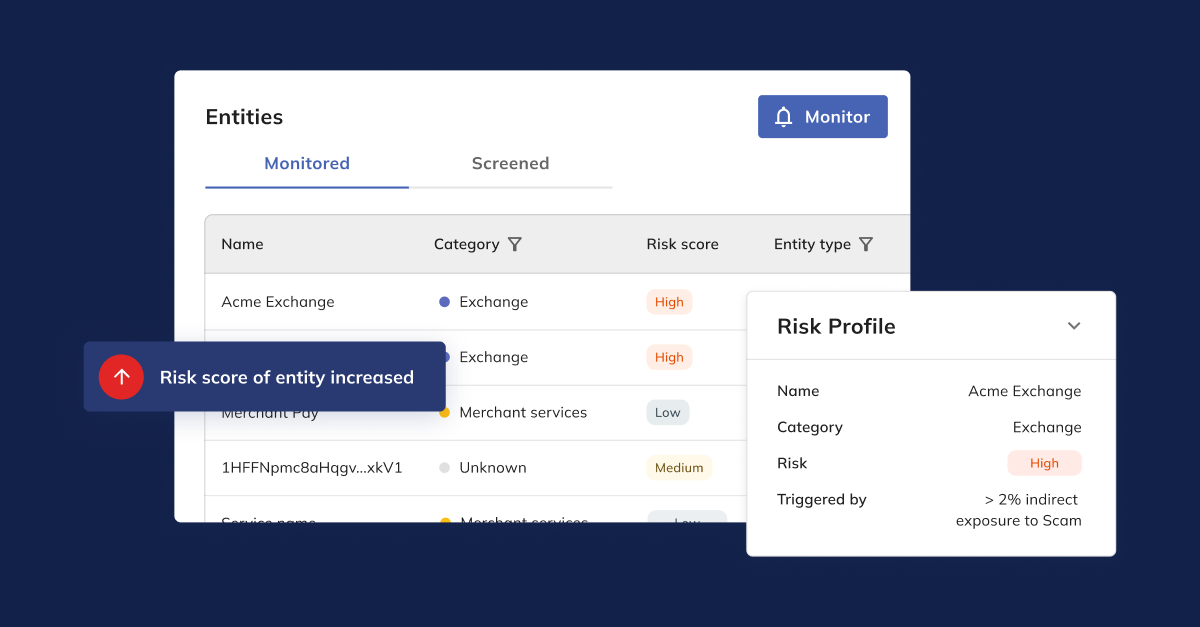Click the High risk badge for Acme Exchange
Image resolution: width=1200 pixels, height=627 pixels.
[669, 302]
